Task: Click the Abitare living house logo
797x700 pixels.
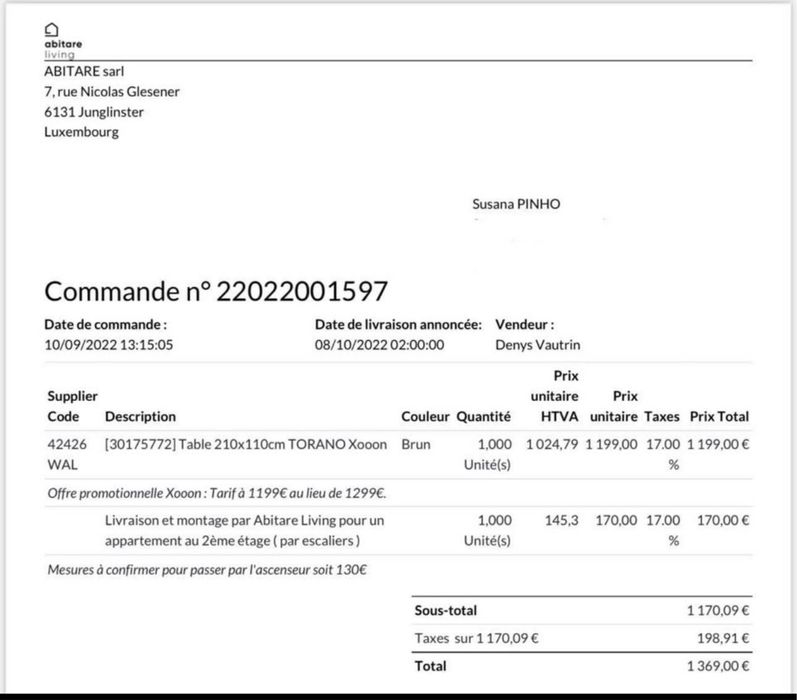Action: [x=63, y=41]
